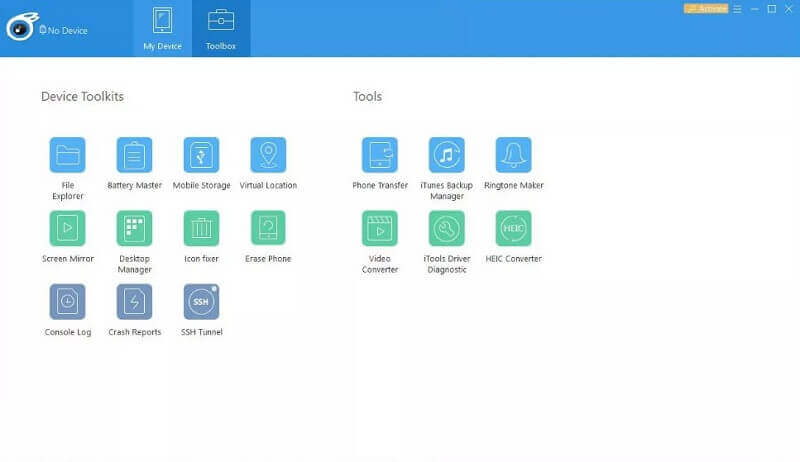Open Video Converter tool

(380, 228)
